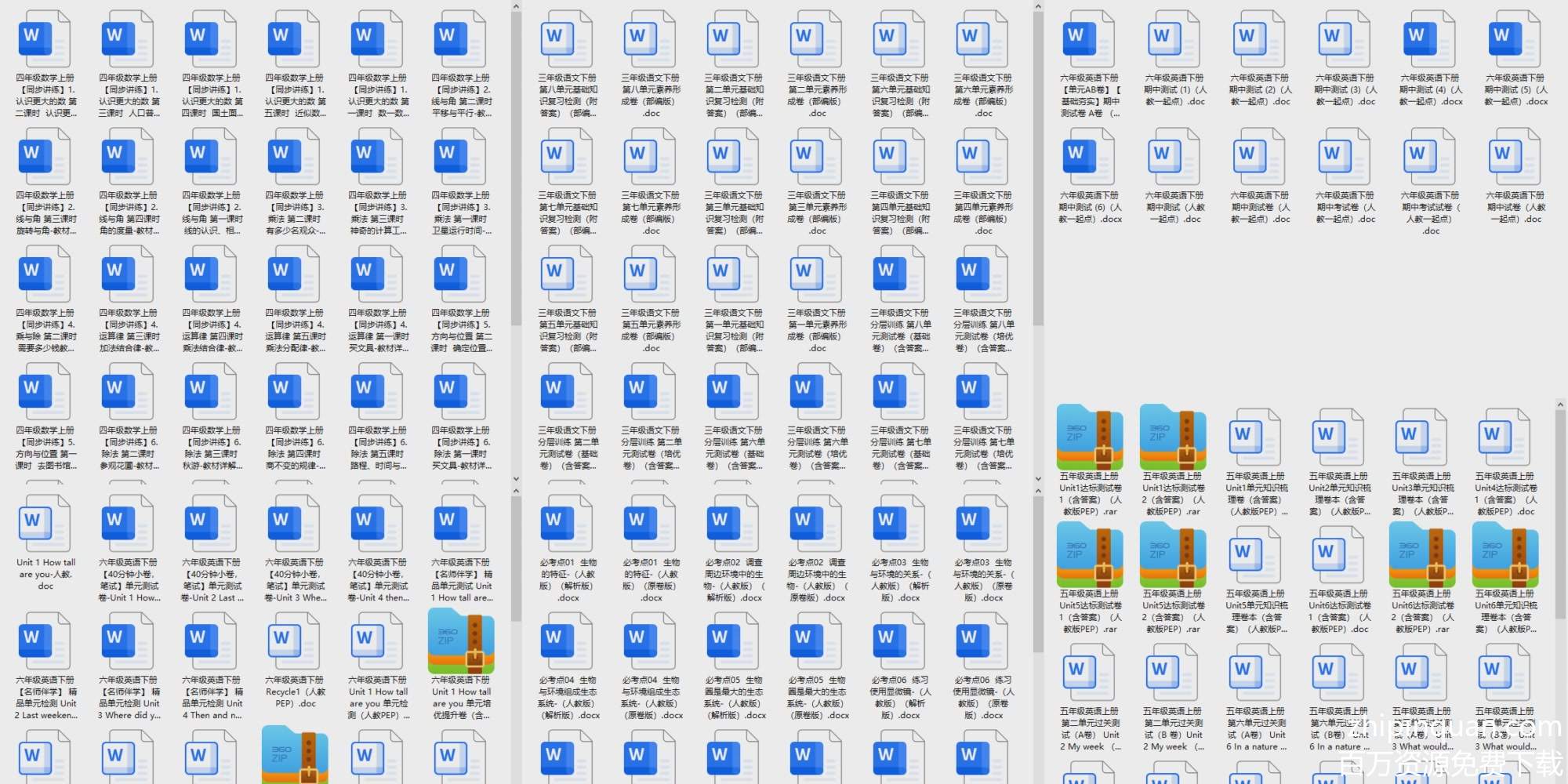Open Word icon for 三年级语文 第一单元基础知识复习检测
Image resolution: width=1568 pixels, height=784 pixels.
point(734,274)
